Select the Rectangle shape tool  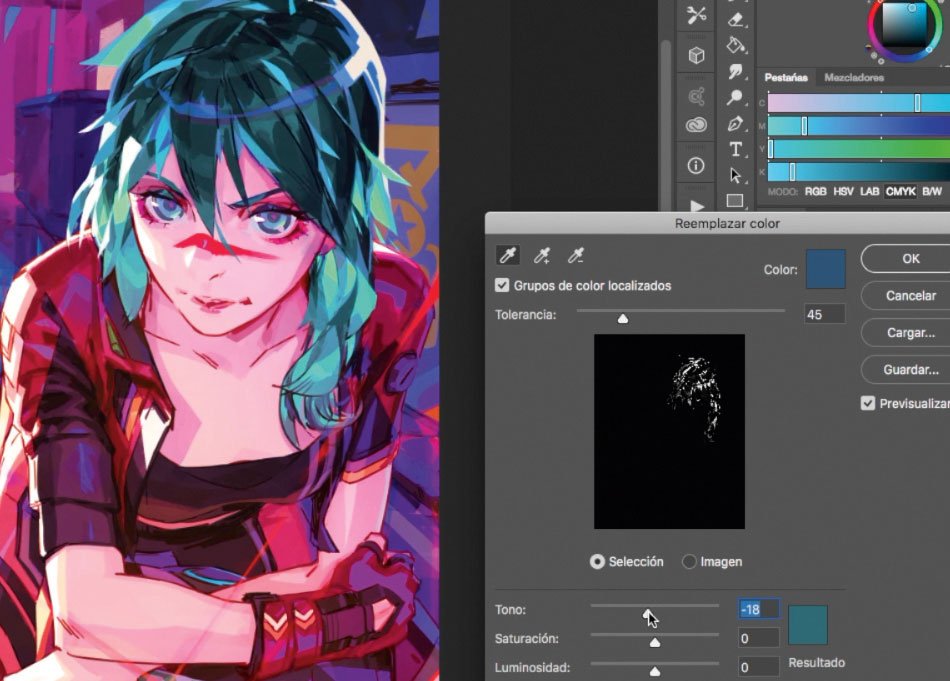(735, 201)
